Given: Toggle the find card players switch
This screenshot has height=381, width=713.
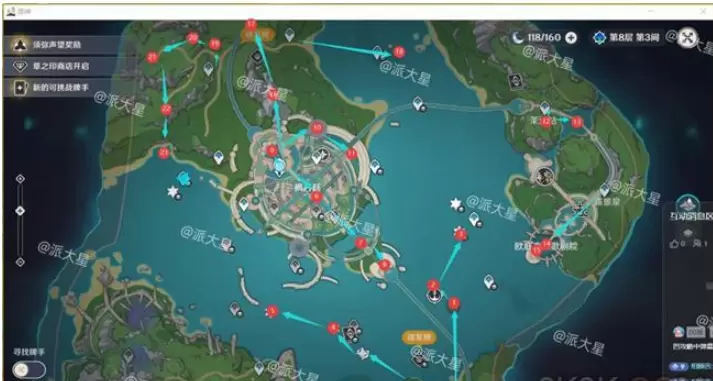Looking at the screenshot, I should [x=29, y=369].
